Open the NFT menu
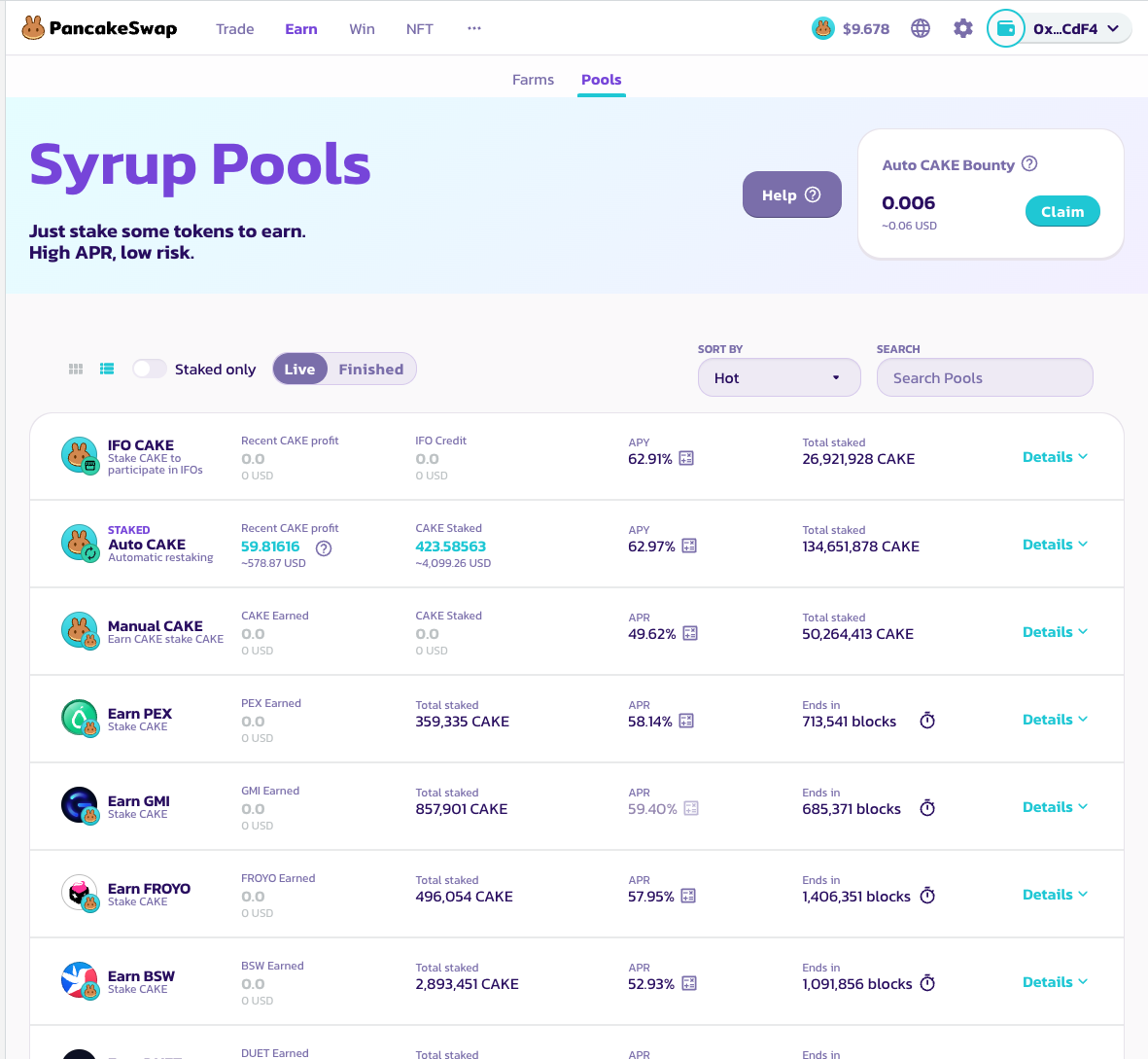1148x1059 pixels. click(420, 28)
